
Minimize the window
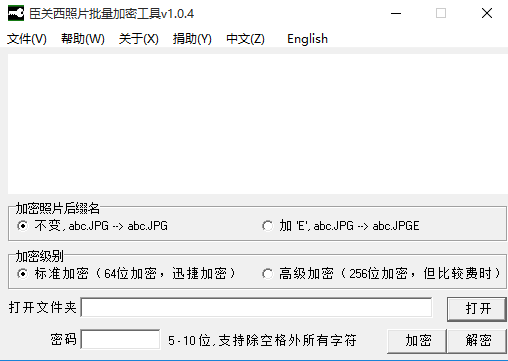[396, 14]
